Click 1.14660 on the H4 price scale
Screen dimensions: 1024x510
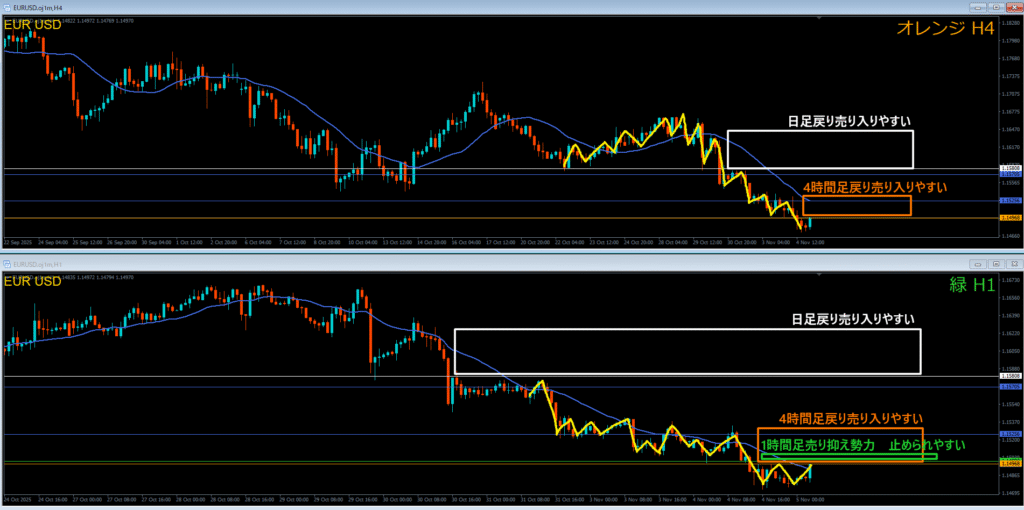click(1010, 235)
